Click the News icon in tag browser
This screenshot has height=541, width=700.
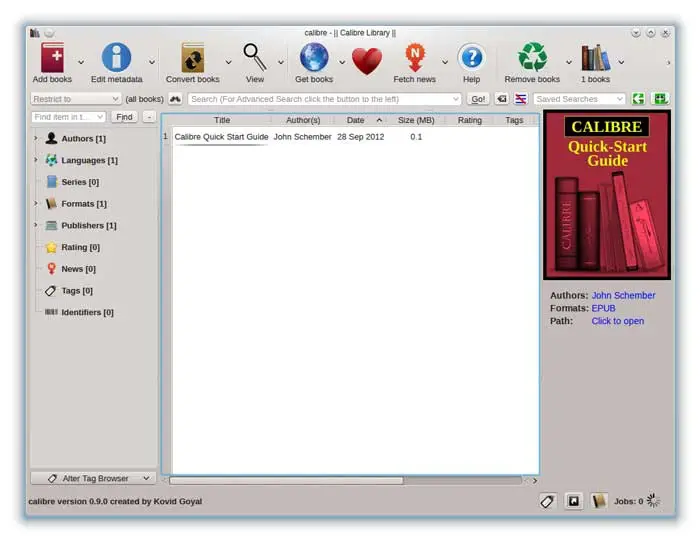click(x=51, y=268)
